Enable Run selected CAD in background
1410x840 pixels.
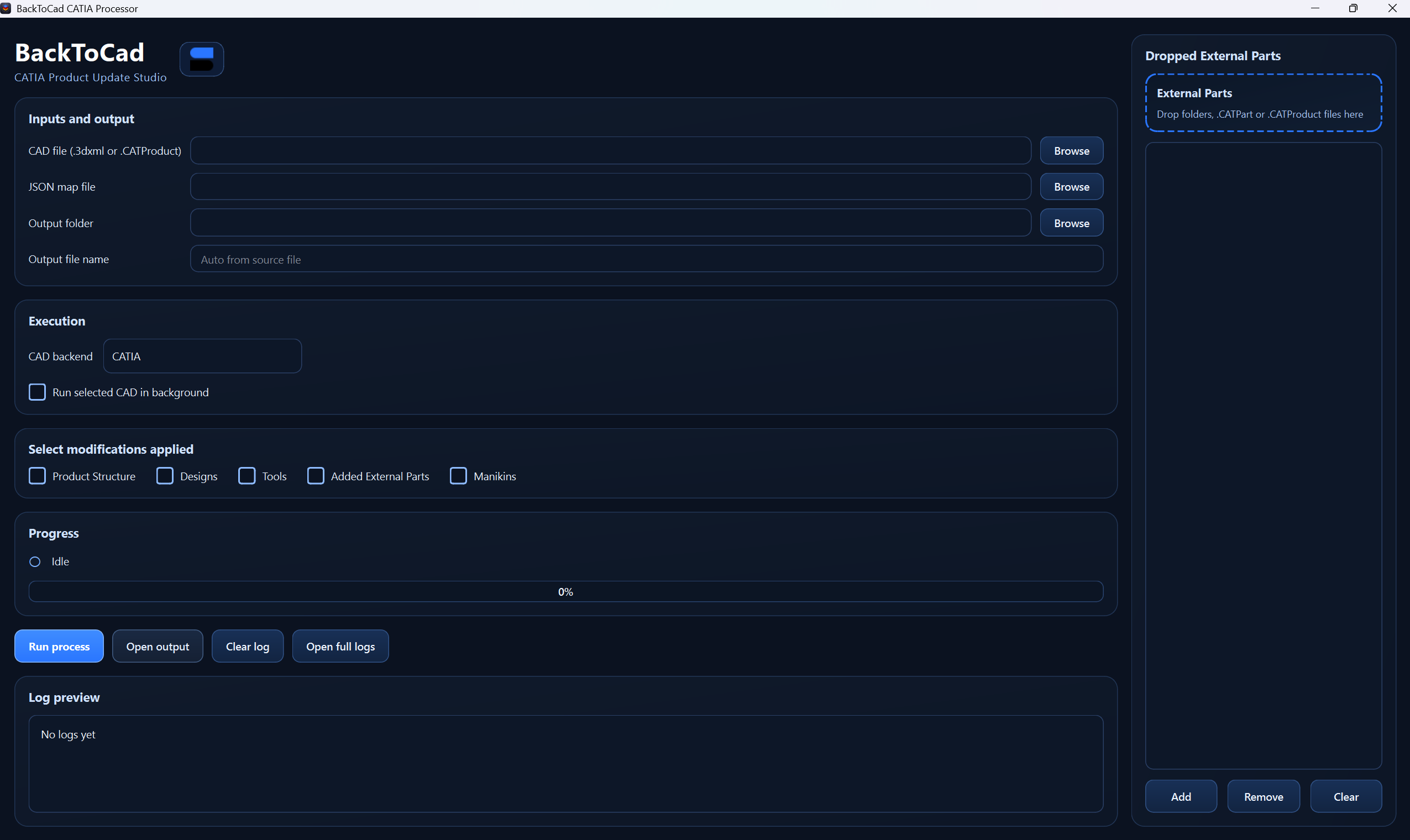click(38, 392)
